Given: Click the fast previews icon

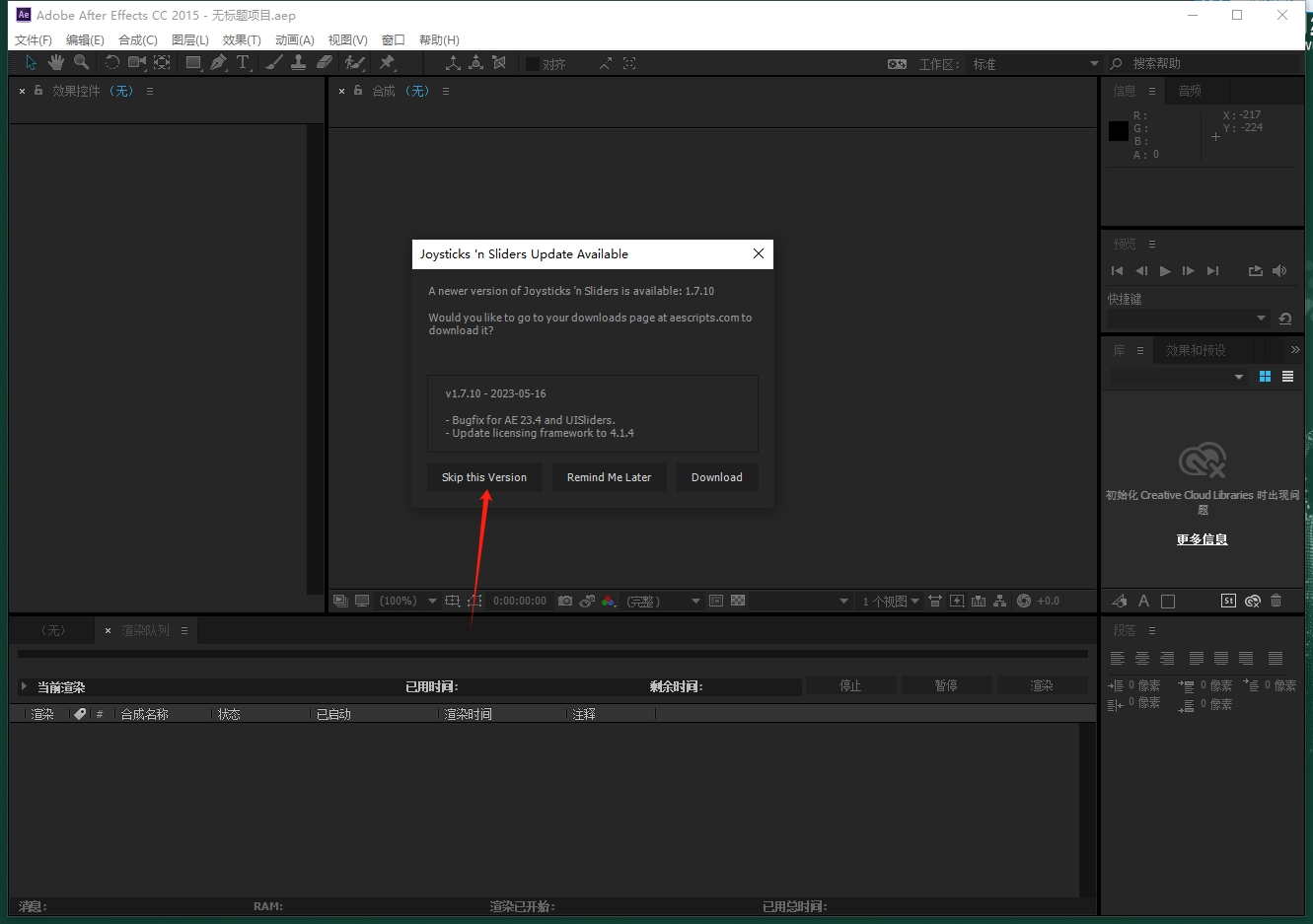Looking at the screenshot, I should [957, 601].
